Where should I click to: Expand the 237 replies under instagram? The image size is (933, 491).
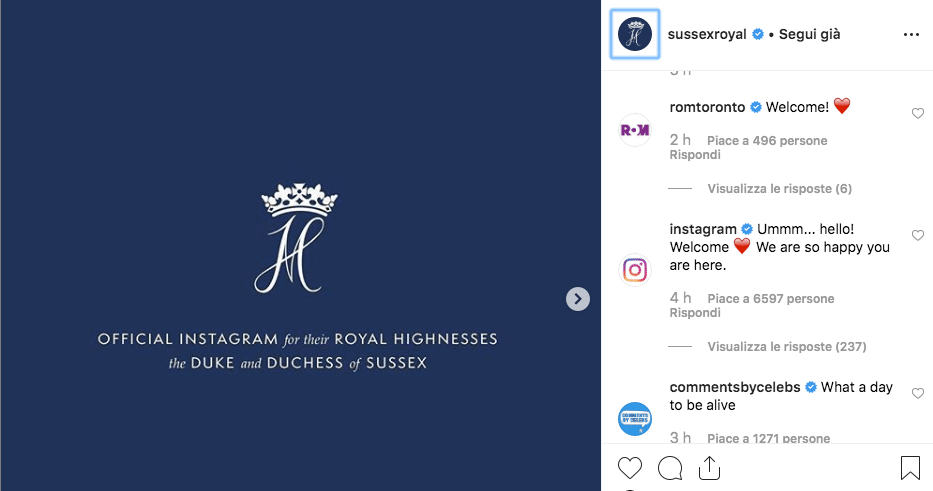click(785, 347)
